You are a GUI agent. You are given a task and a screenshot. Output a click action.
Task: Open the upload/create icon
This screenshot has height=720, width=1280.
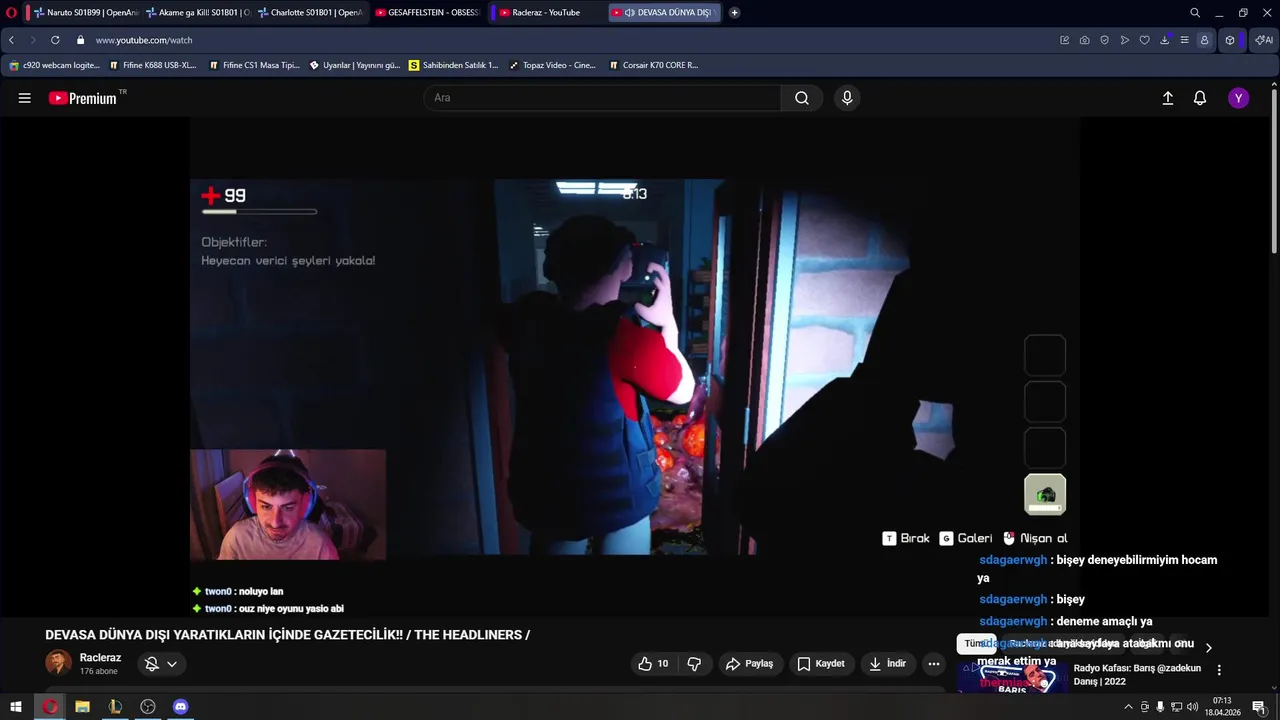tap(1167, 98)
